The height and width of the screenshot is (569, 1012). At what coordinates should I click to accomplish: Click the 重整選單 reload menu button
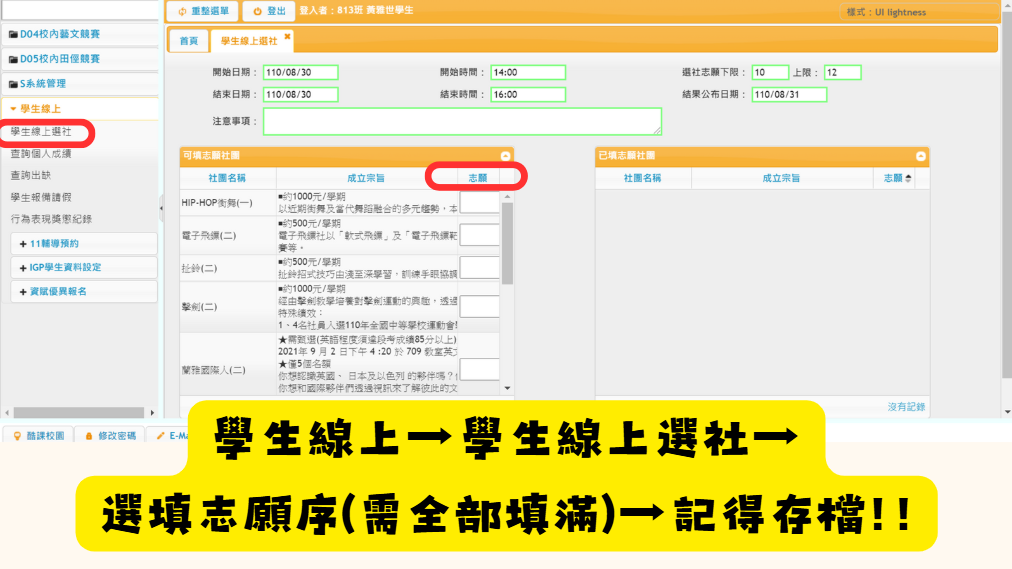[202, 11]
